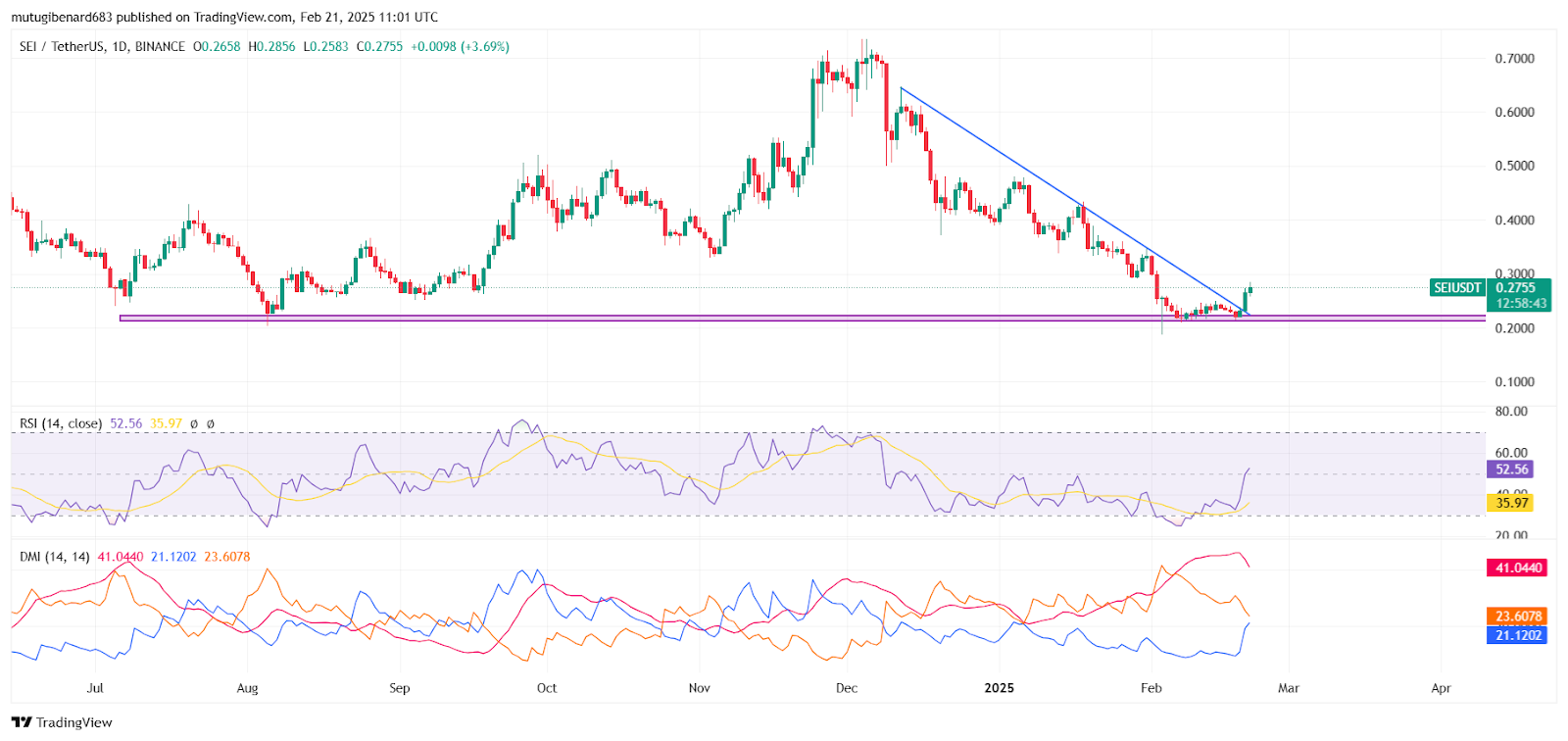Screen dimensions: 1568x741
Task: Click the Mar label on time axis
Action: (1289, 687)
